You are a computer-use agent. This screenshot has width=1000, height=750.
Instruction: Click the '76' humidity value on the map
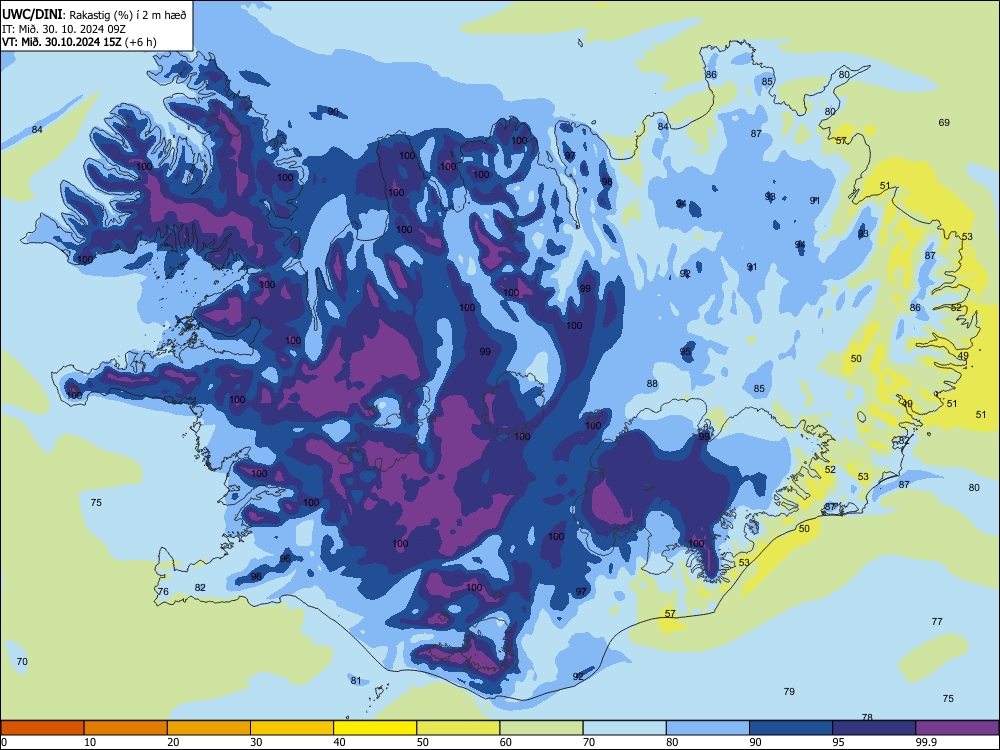pyautogui.click(x=163, y=592)
